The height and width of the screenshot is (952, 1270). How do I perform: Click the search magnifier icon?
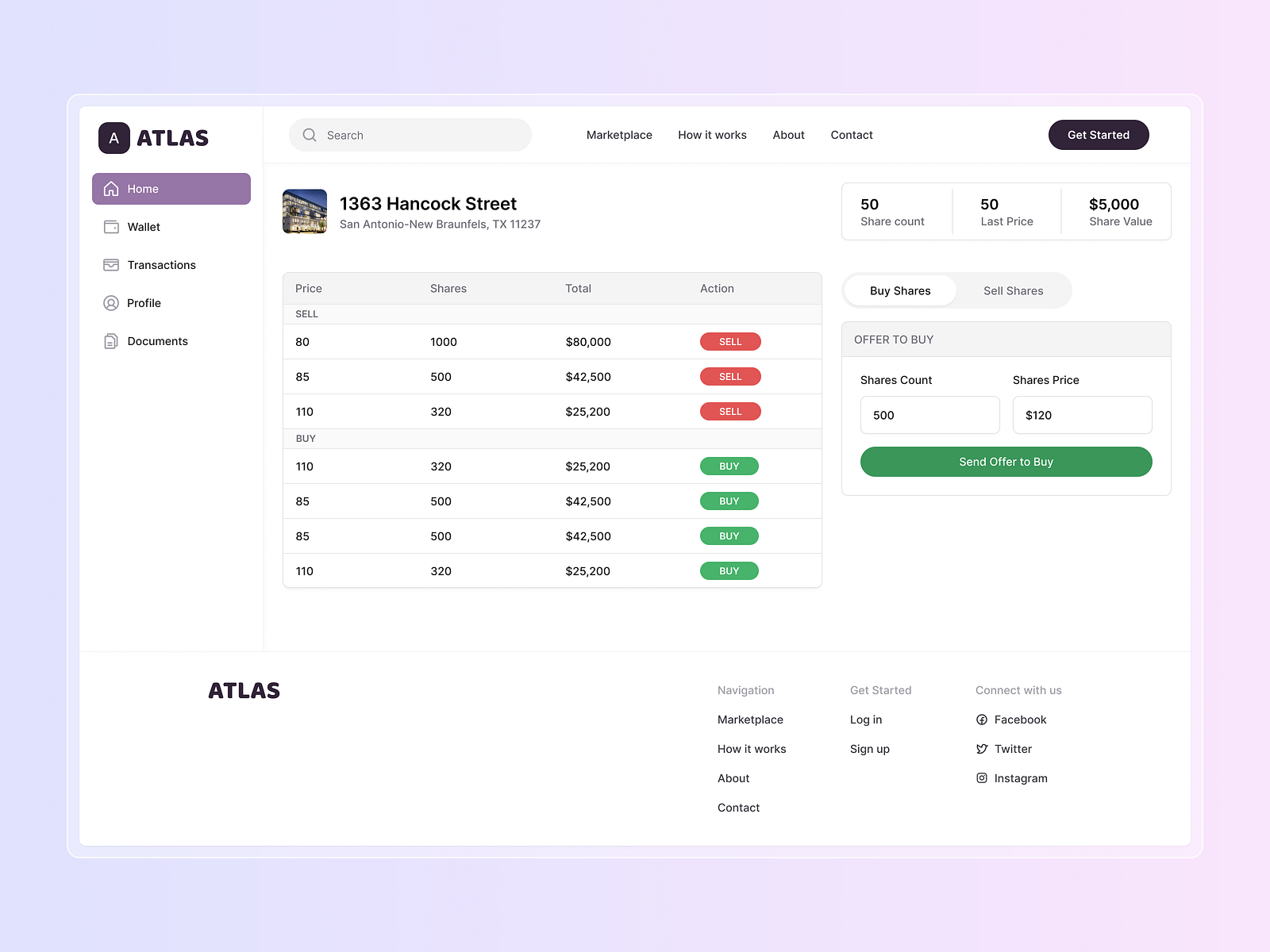point(310,135)
